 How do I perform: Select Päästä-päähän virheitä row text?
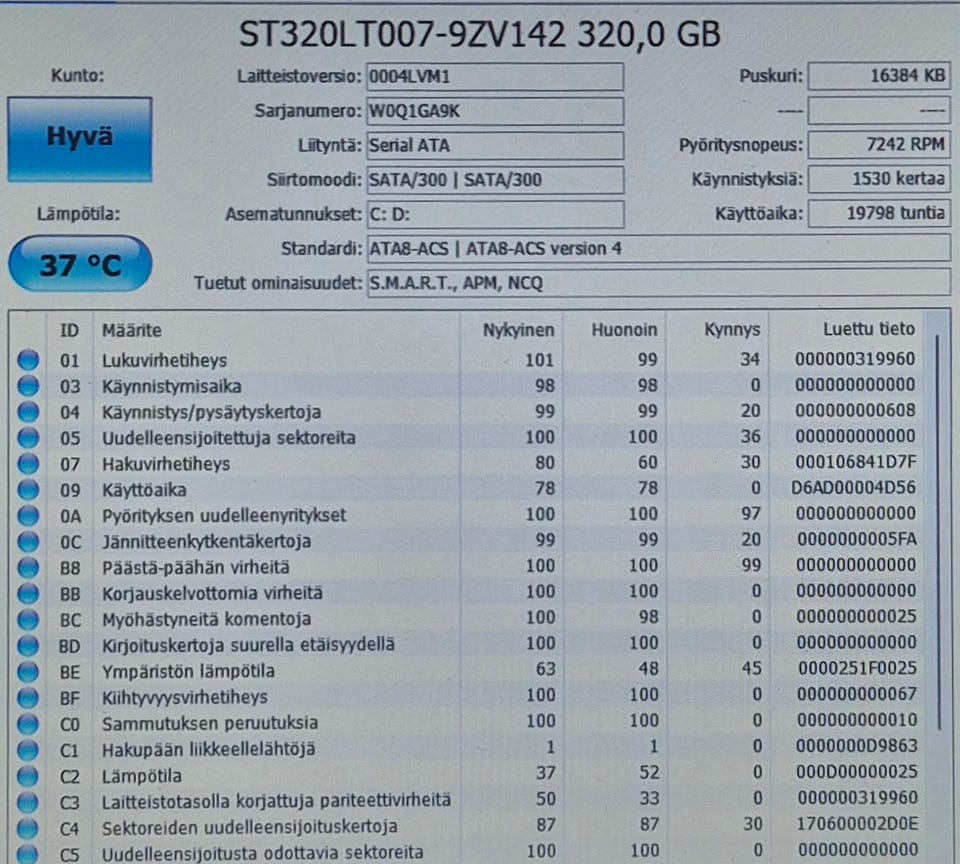click(195, 567)
